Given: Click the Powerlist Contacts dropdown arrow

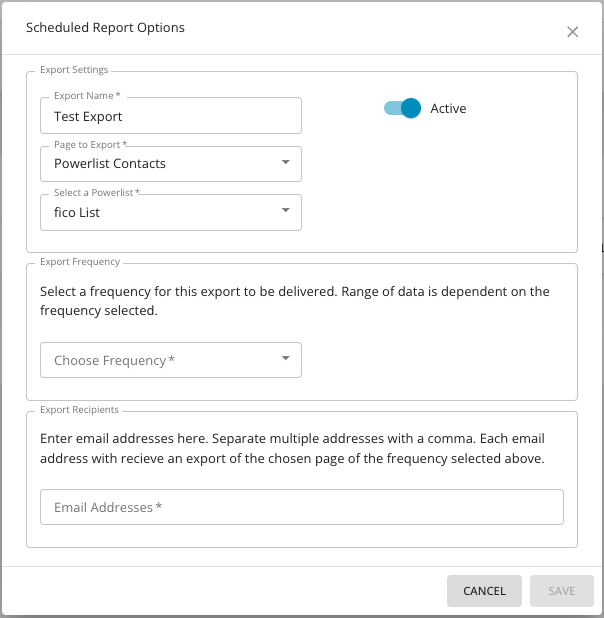Looking at the screenshot, I should [285, 162].
